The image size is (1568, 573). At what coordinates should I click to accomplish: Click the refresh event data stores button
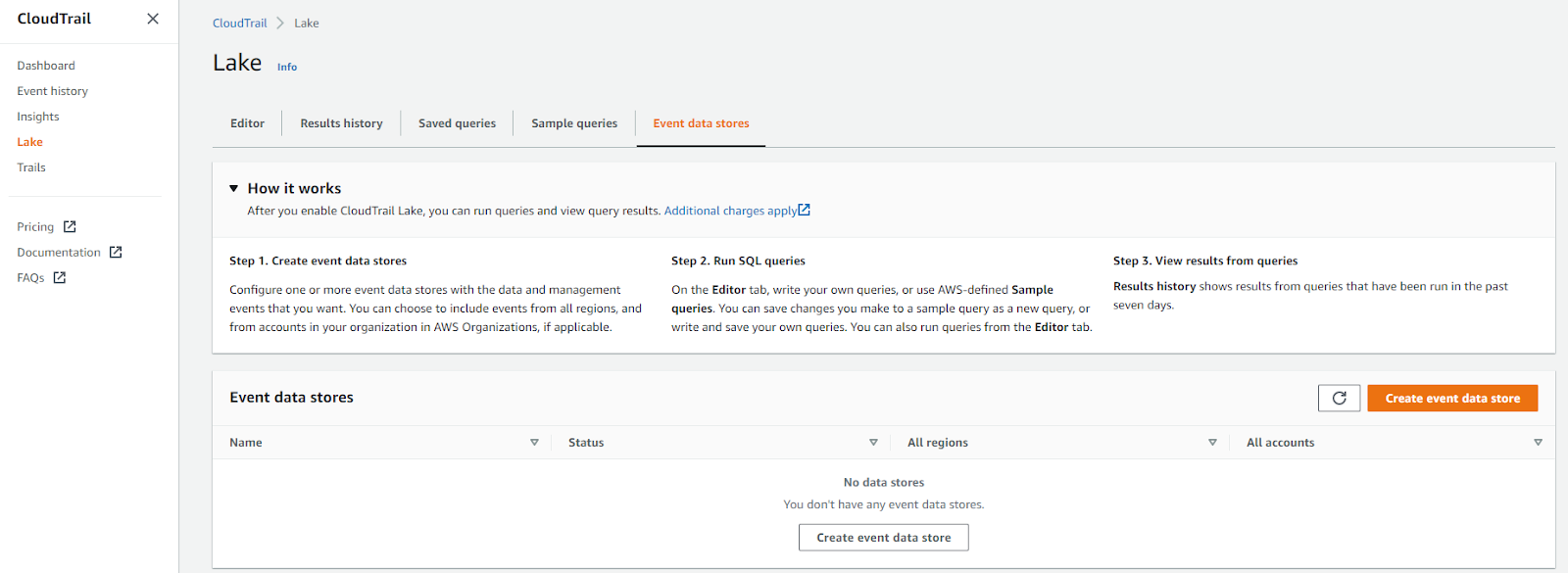[x=1339, y=398]
